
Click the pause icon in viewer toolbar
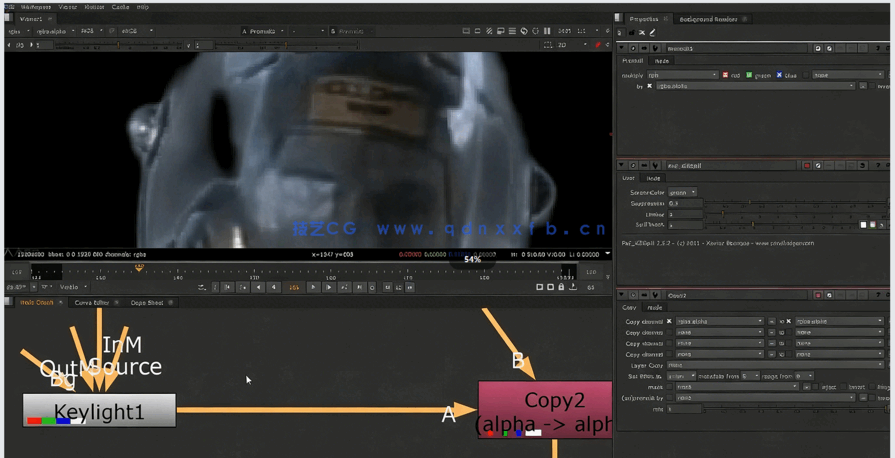coord(546,31)
